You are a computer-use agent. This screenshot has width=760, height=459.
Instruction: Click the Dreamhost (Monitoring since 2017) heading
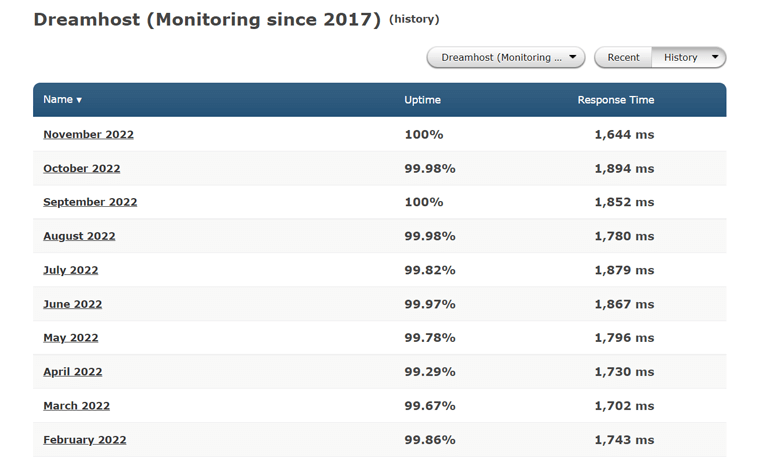click(207, 20)
